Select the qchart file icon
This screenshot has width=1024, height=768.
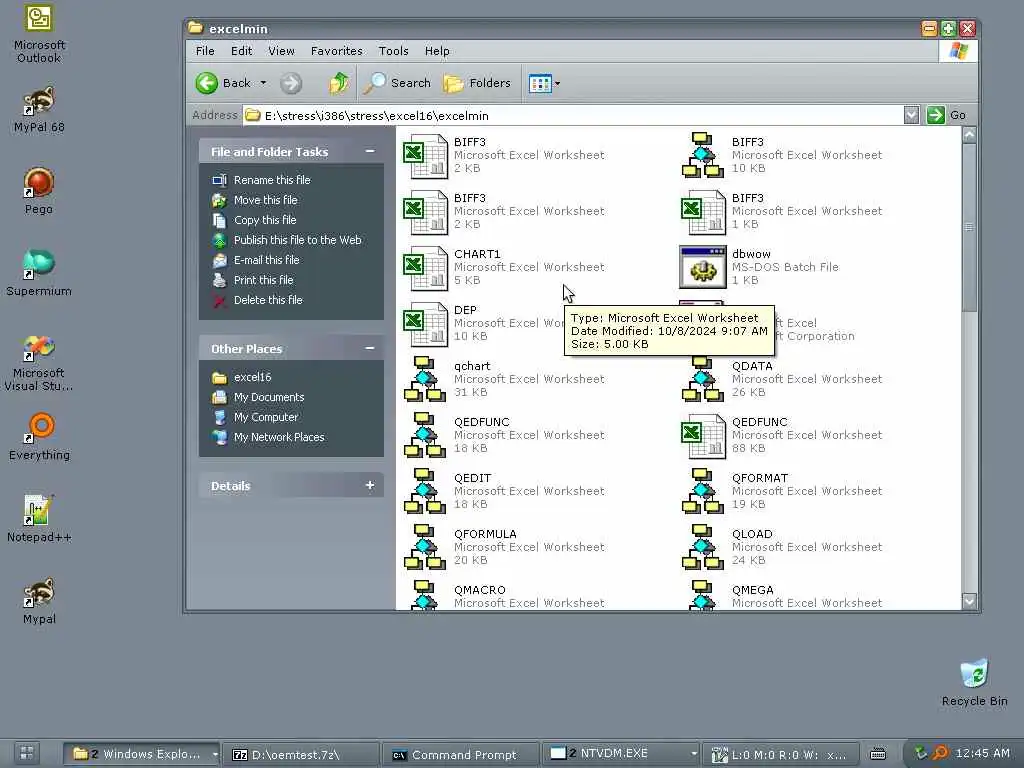(x=425, y=379)
